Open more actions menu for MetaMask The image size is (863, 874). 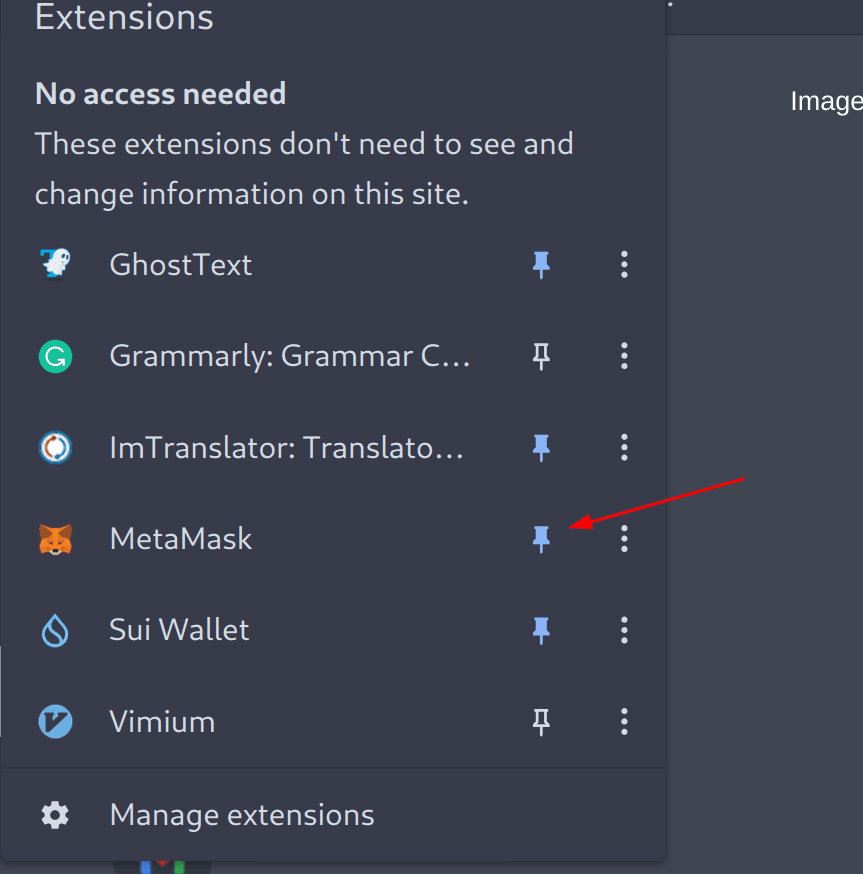point(624,539)
